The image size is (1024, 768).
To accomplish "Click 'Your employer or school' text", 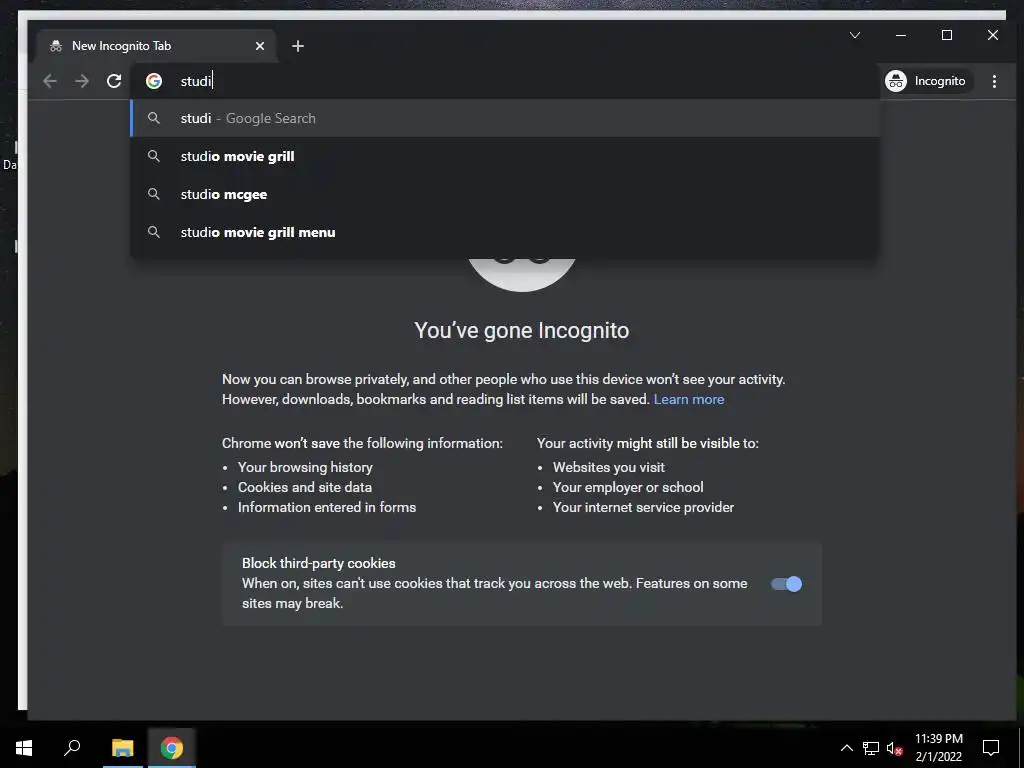I will click(x=628, y=487).
